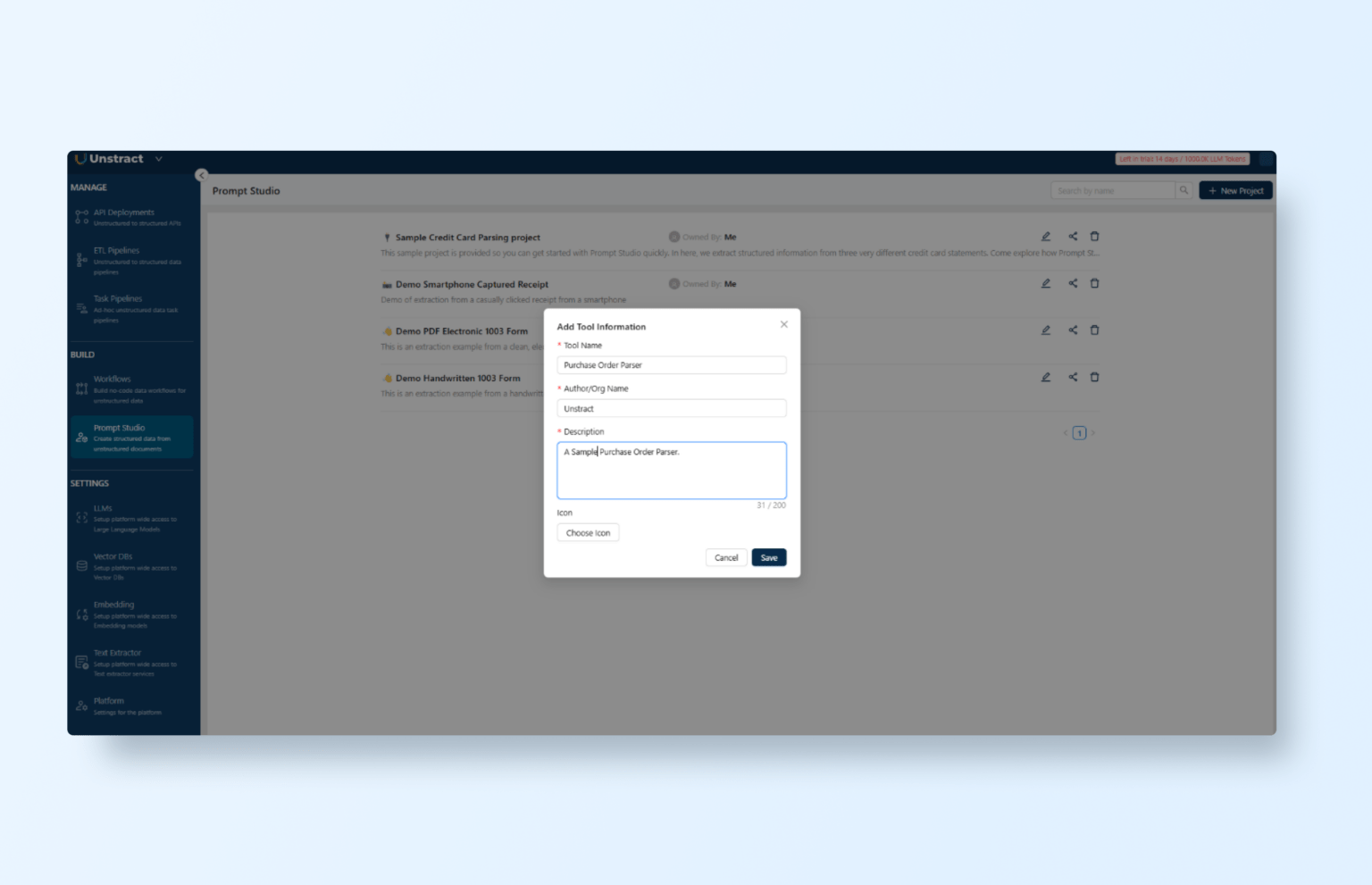Go to Vector DBs settings
1372x885 pixels.
pos(132,566)
